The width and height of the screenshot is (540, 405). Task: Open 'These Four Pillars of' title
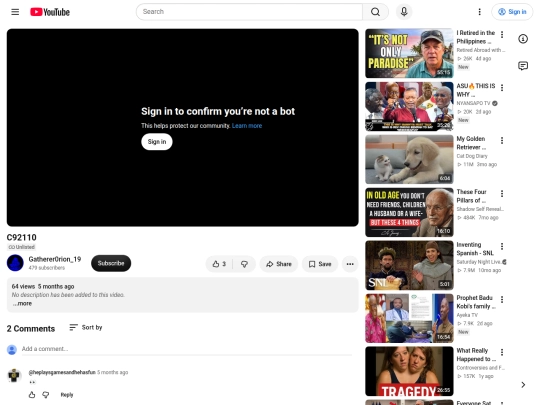(471, 196)
